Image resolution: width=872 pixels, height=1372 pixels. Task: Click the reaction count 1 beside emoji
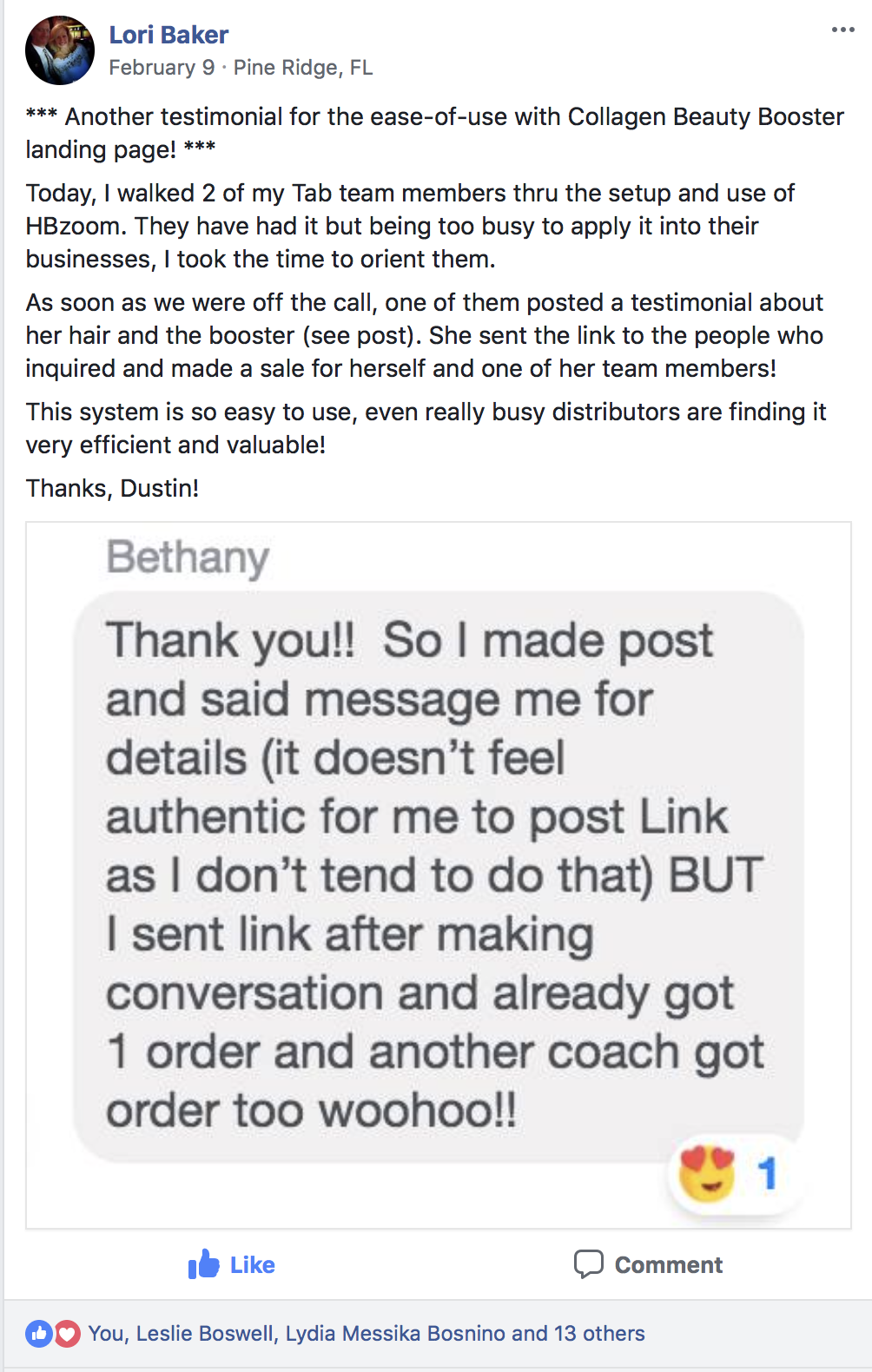[x=766, y=1173]
